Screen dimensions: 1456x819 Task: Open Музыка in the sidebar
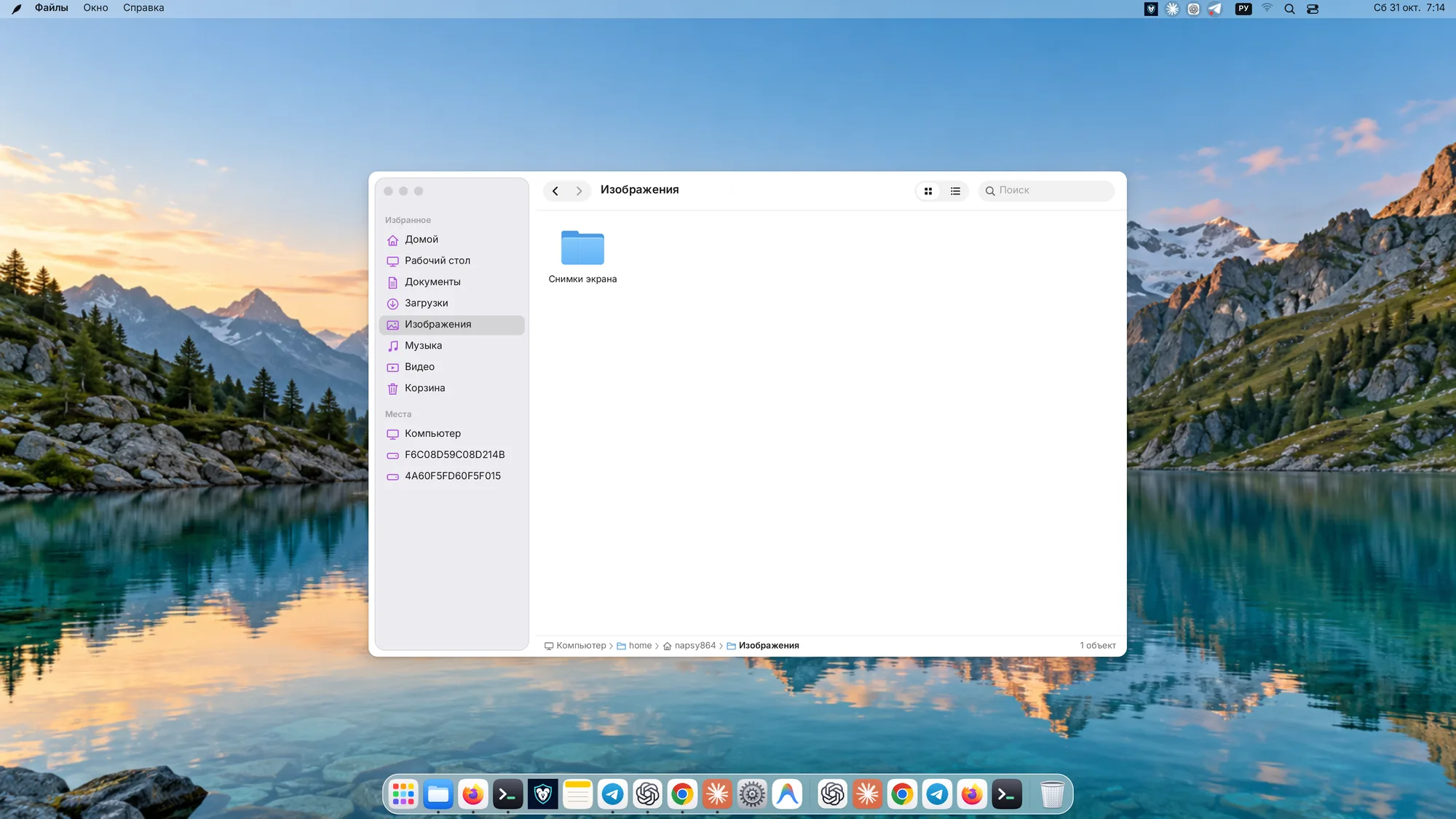[451, 346]
